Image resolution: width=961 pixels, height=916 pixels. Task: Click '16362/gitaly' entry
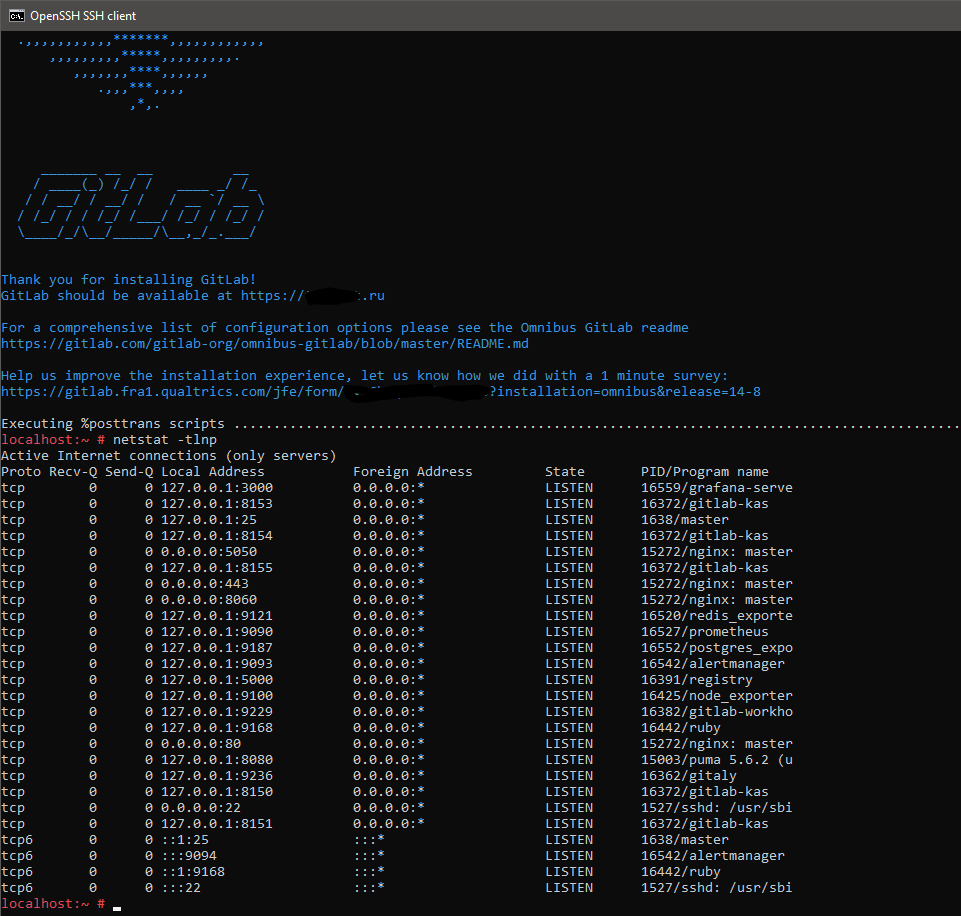pos(688,776)
